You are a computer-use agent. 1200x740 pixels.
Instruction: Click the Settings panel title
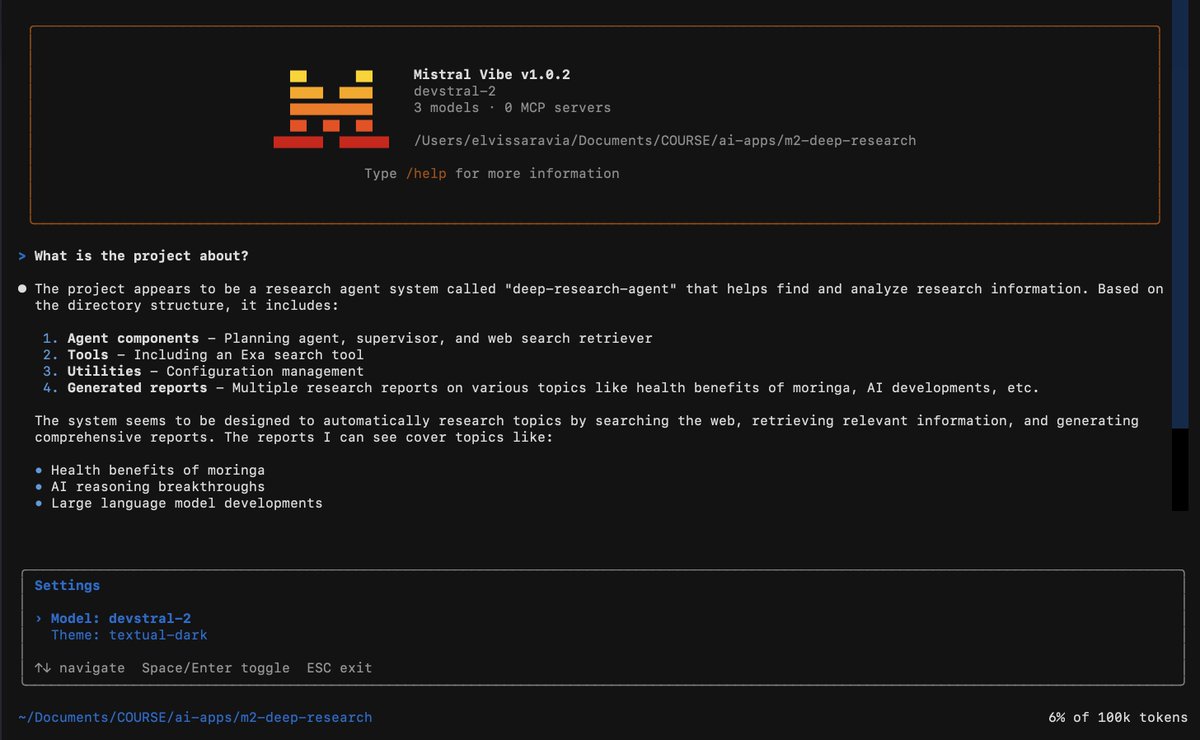click(x=67, y=586)
